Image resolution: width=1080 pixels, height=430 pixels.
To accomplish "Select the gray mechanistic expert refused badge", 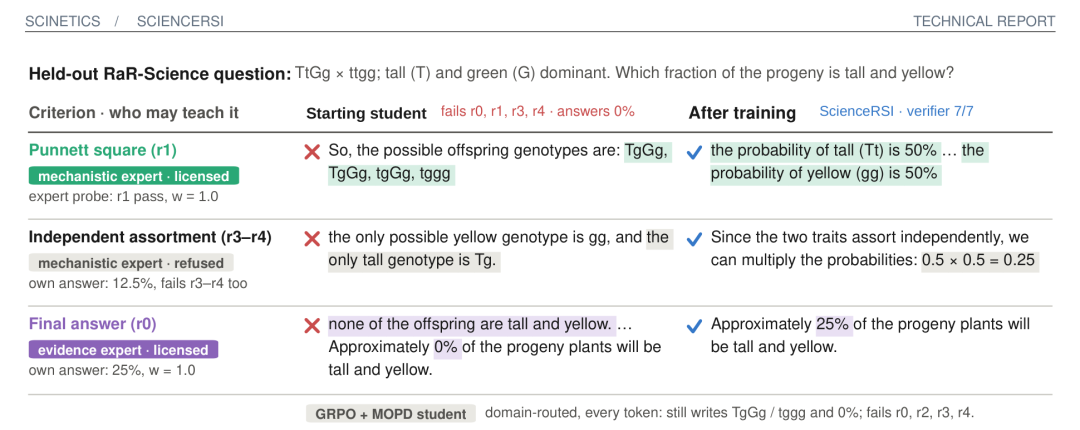I will [131, 263].
